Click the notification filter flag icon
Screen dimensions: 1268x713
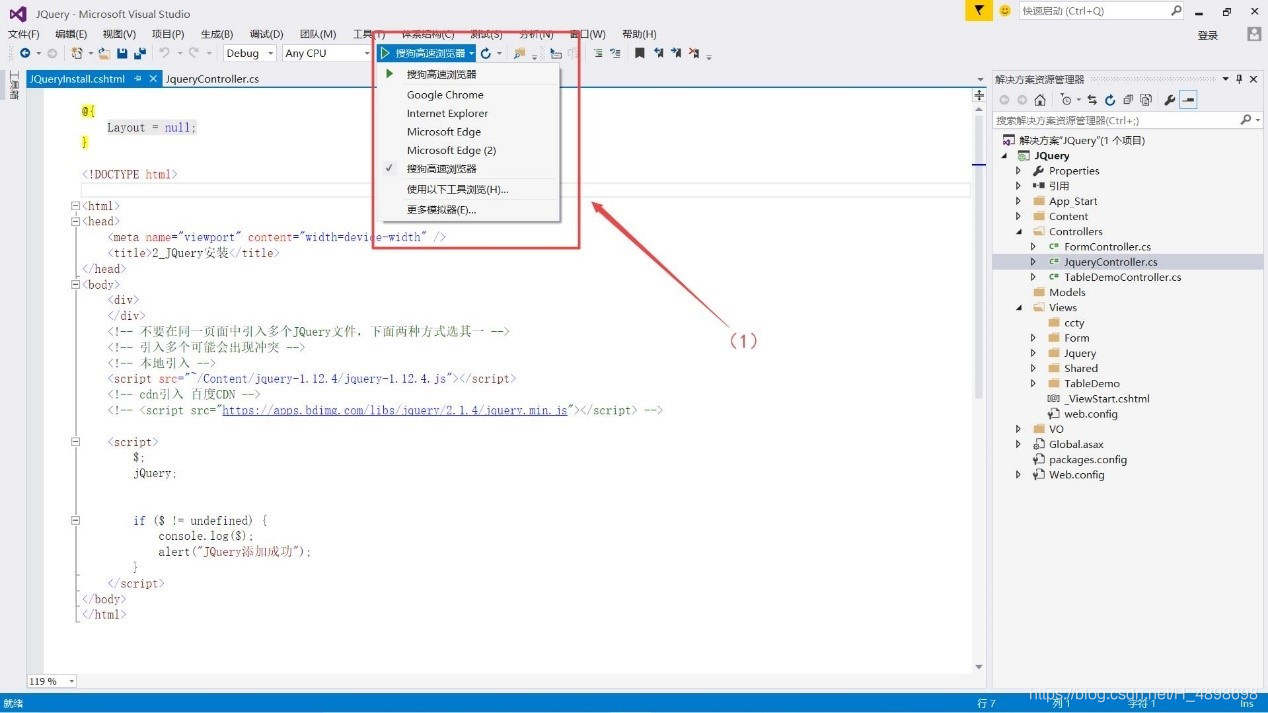[x=979, y=10]
